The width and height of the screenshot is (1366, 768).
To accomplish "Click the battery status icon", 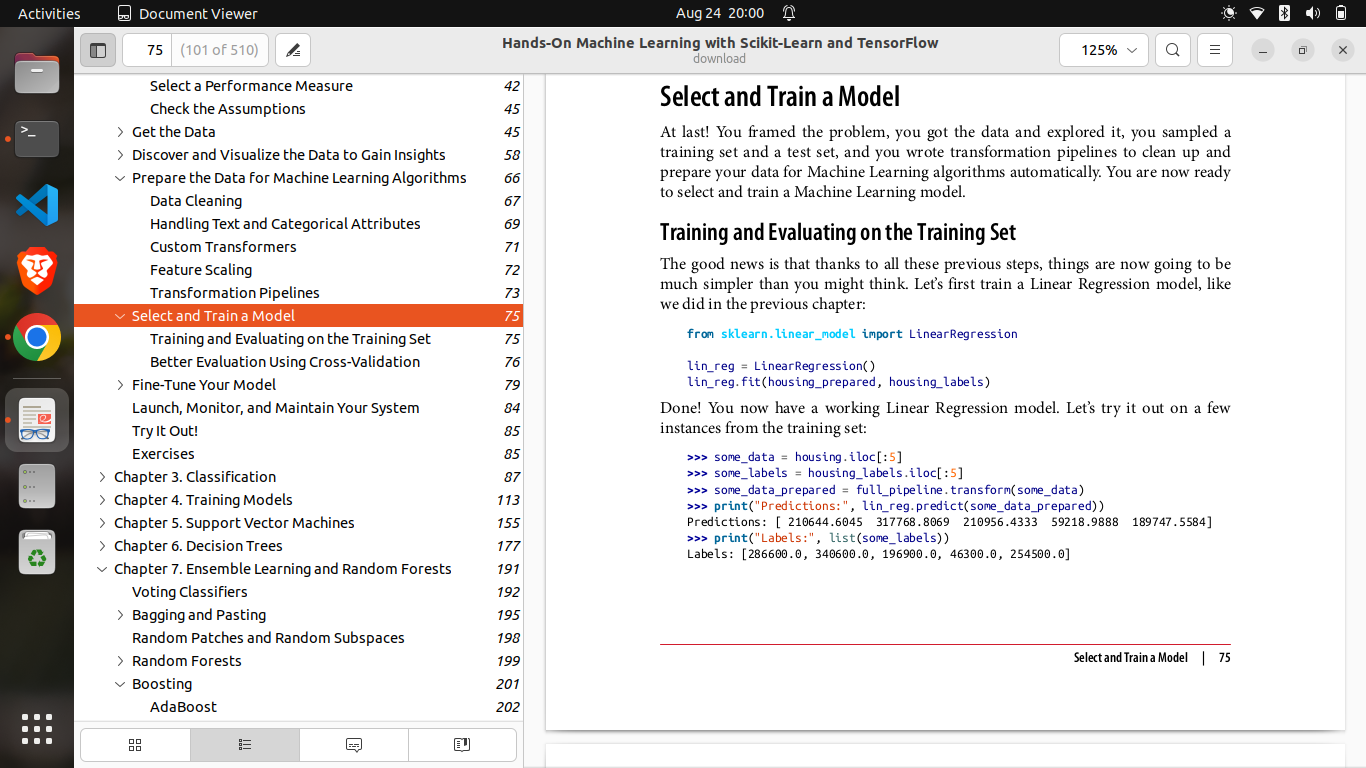I will tap(1341, 13).
